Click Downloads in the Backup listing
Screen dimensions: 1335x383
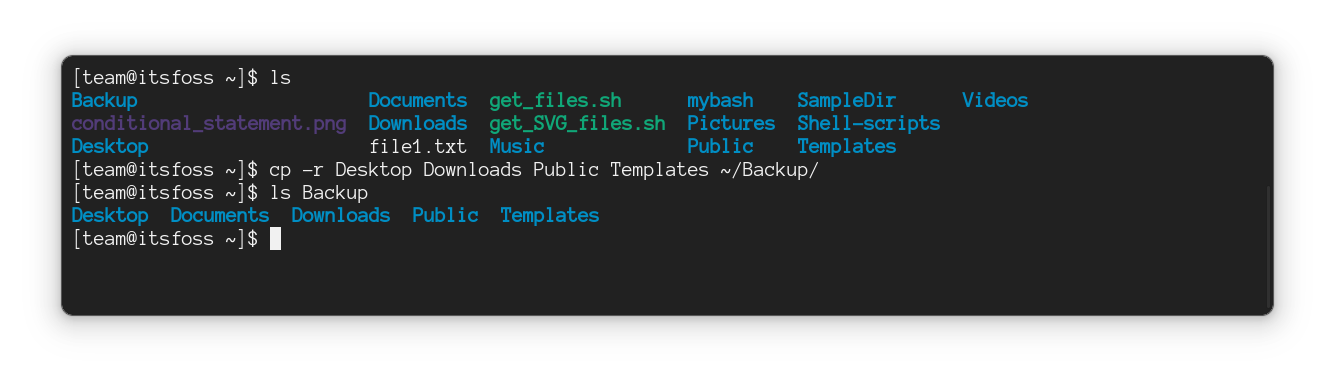click(340, 215)
